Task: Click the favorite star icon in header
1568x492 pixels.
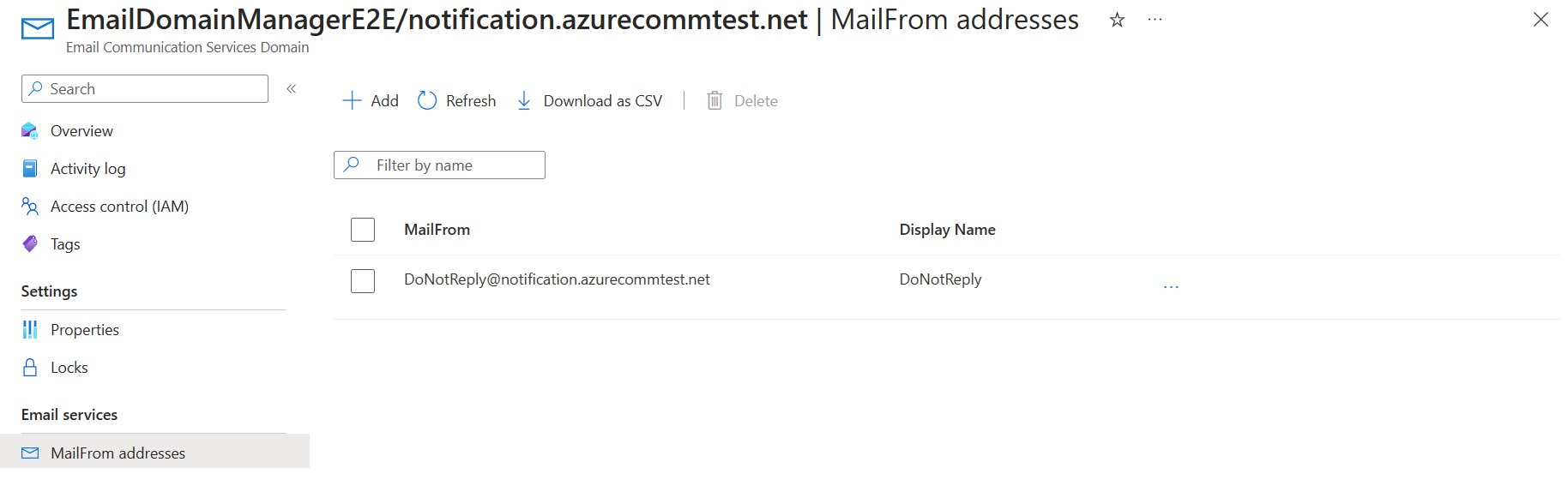Action: pyautogui.click(x=1117, y=20)
